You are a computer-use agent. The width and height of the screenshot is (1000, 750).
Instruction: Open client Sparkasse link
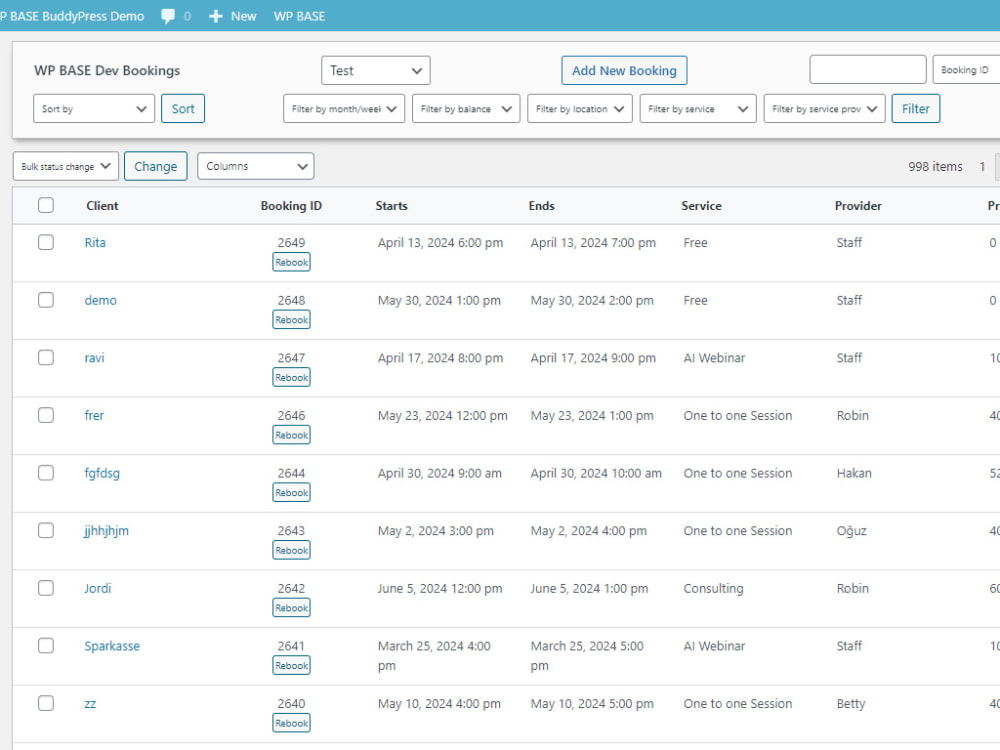[x=112, y=645]
